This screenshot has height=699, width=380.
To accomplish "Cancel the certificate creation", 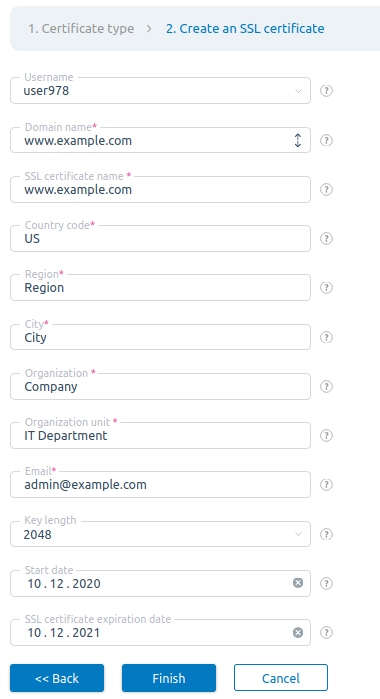I will click(281, 678).
